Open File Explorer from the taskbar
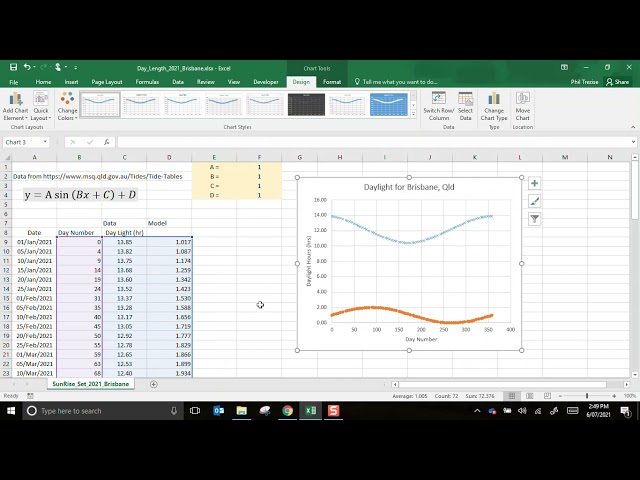This screenshot has width=640, height=480. coord(242,411)
